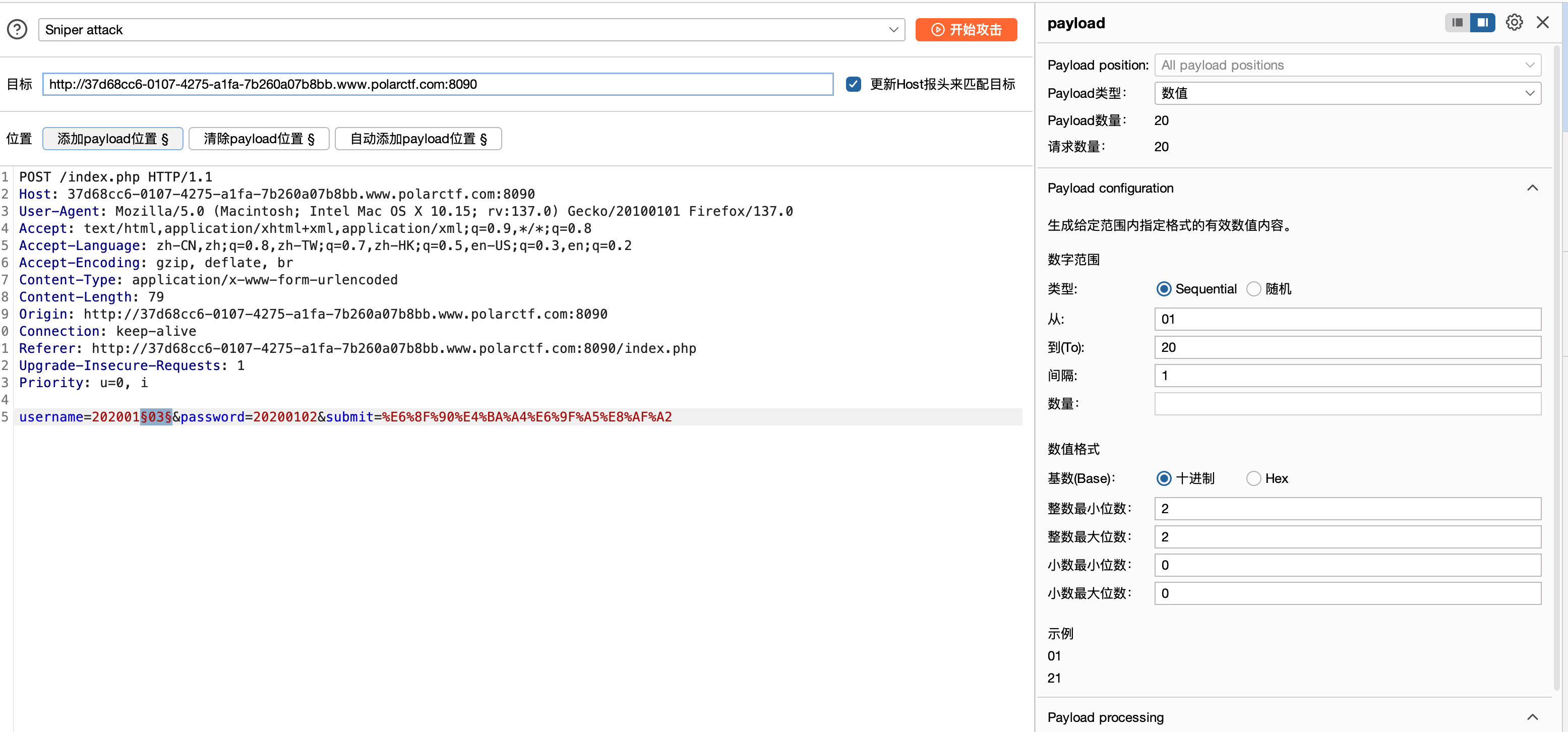The width and height of the screenshot is (1568, 732).
Task: Open the Payload position dropdown
Action: [1347, 65]
